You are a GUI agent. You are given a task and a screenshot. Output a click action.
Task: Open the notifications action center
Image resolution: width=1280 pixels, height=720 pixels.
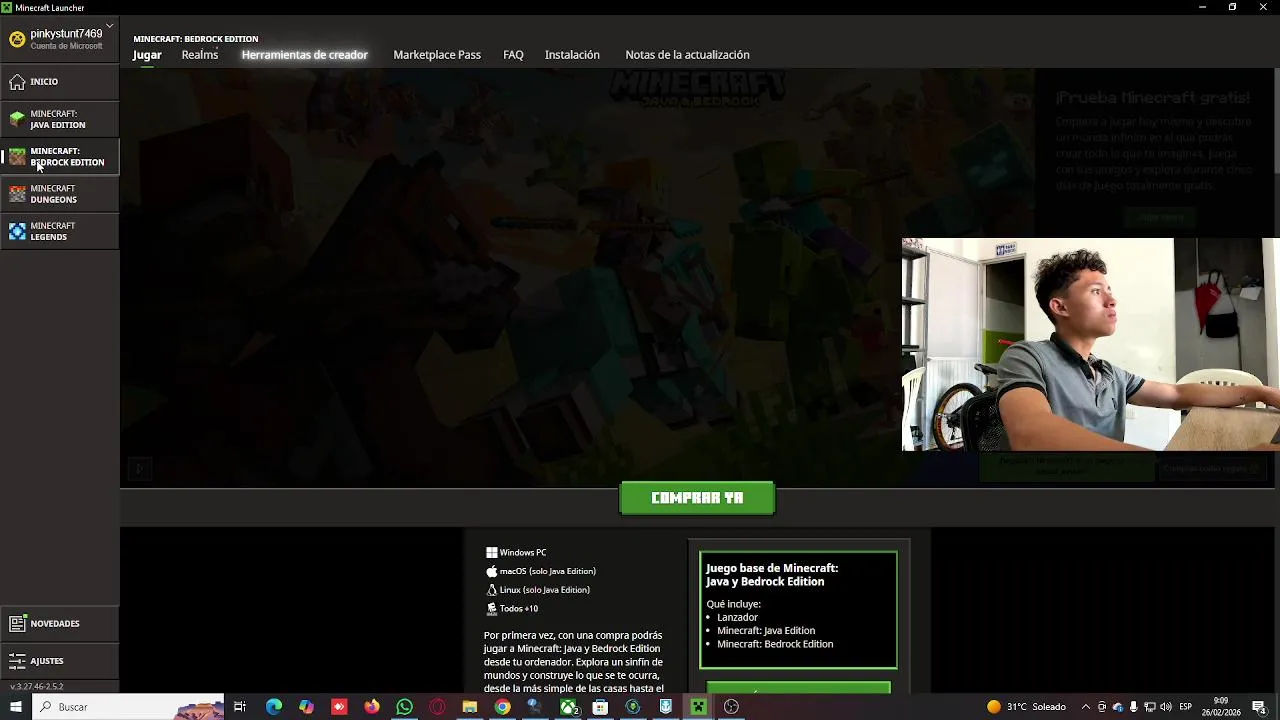pyautogui.click(x=1259, y=707)
